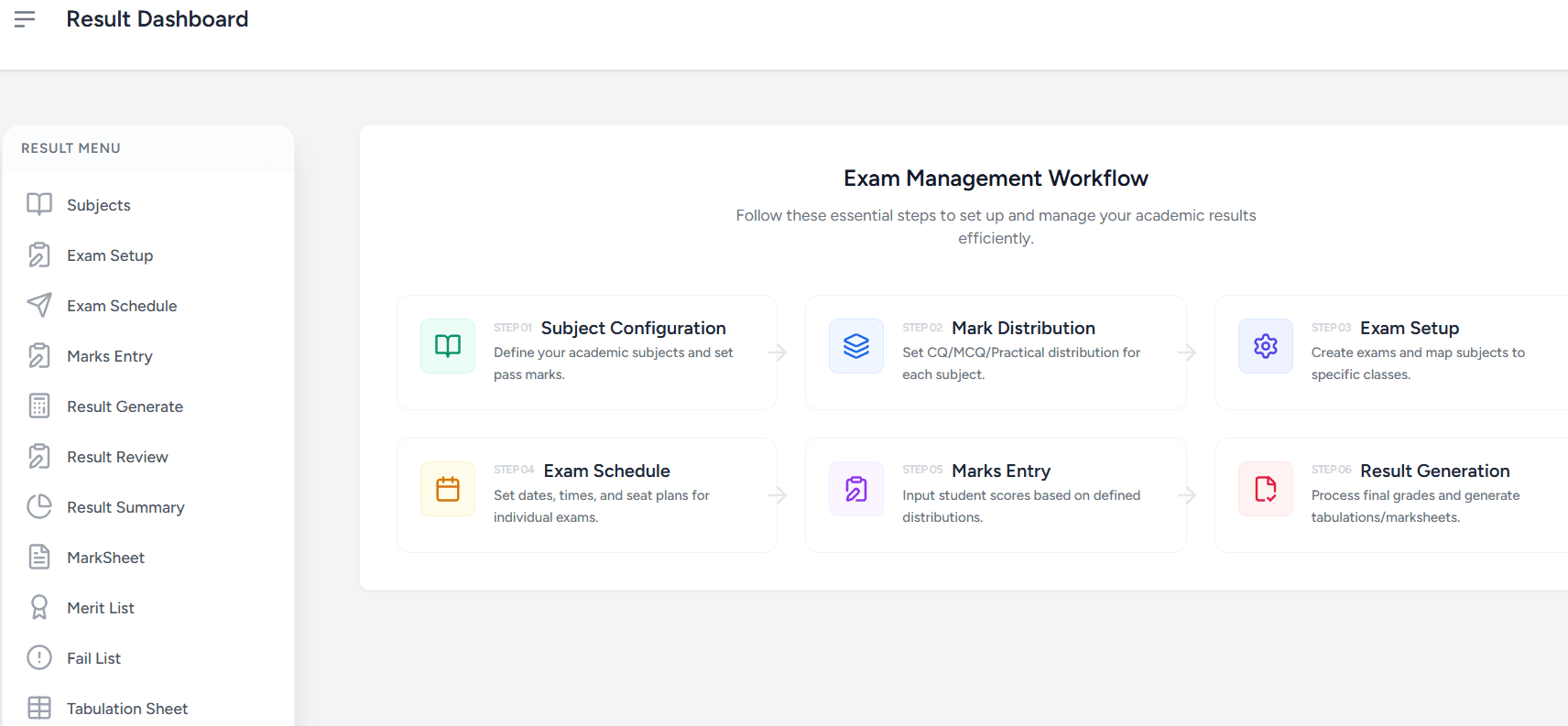Click purple clipboard icon on Marks Entry card
Image resolution: width=1568 pixels, height=726 pixels.
(x=856, y=489)
